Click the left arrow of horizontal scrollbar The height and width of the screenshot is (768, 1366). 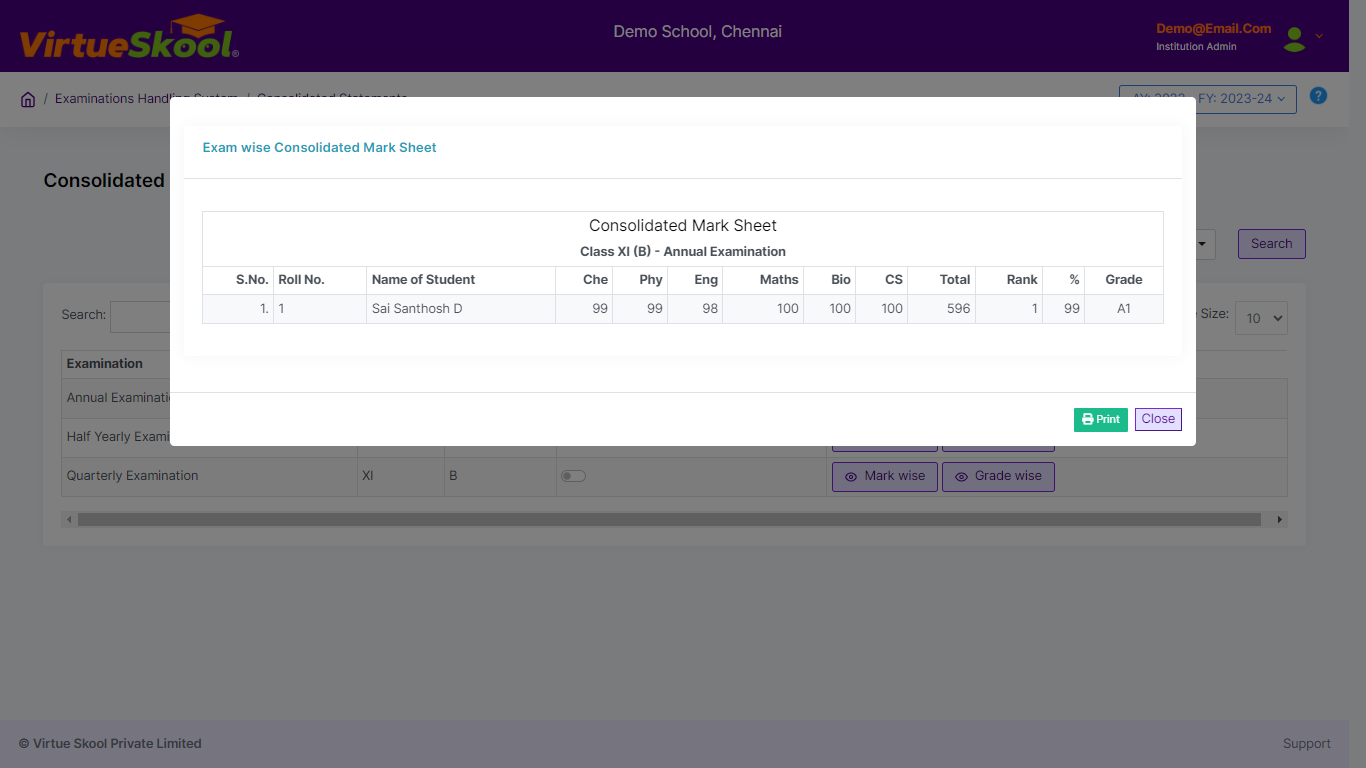[x=69, y=520]
